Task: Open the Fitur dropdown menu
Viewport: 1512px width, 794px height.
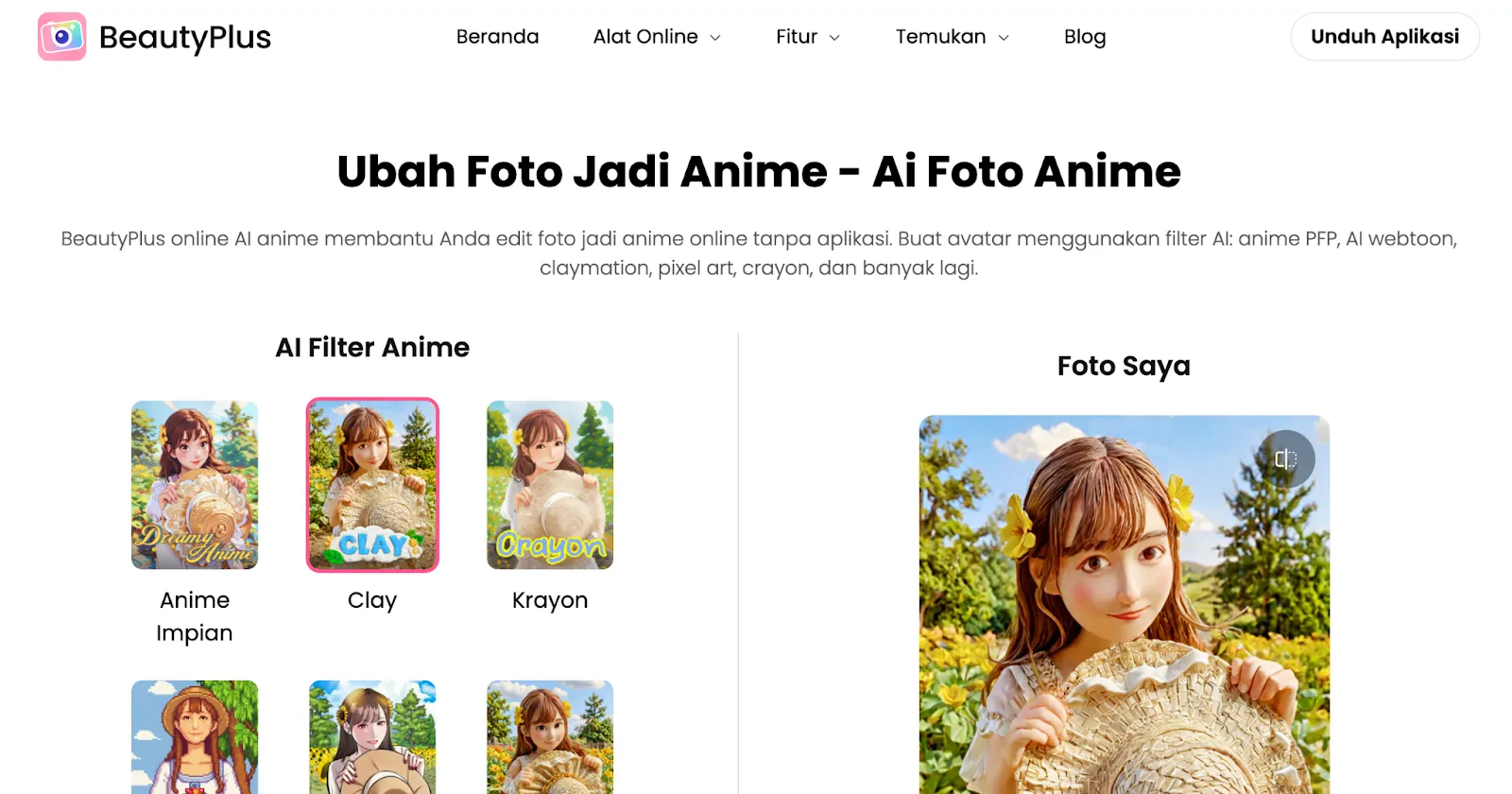Action: 808,37
